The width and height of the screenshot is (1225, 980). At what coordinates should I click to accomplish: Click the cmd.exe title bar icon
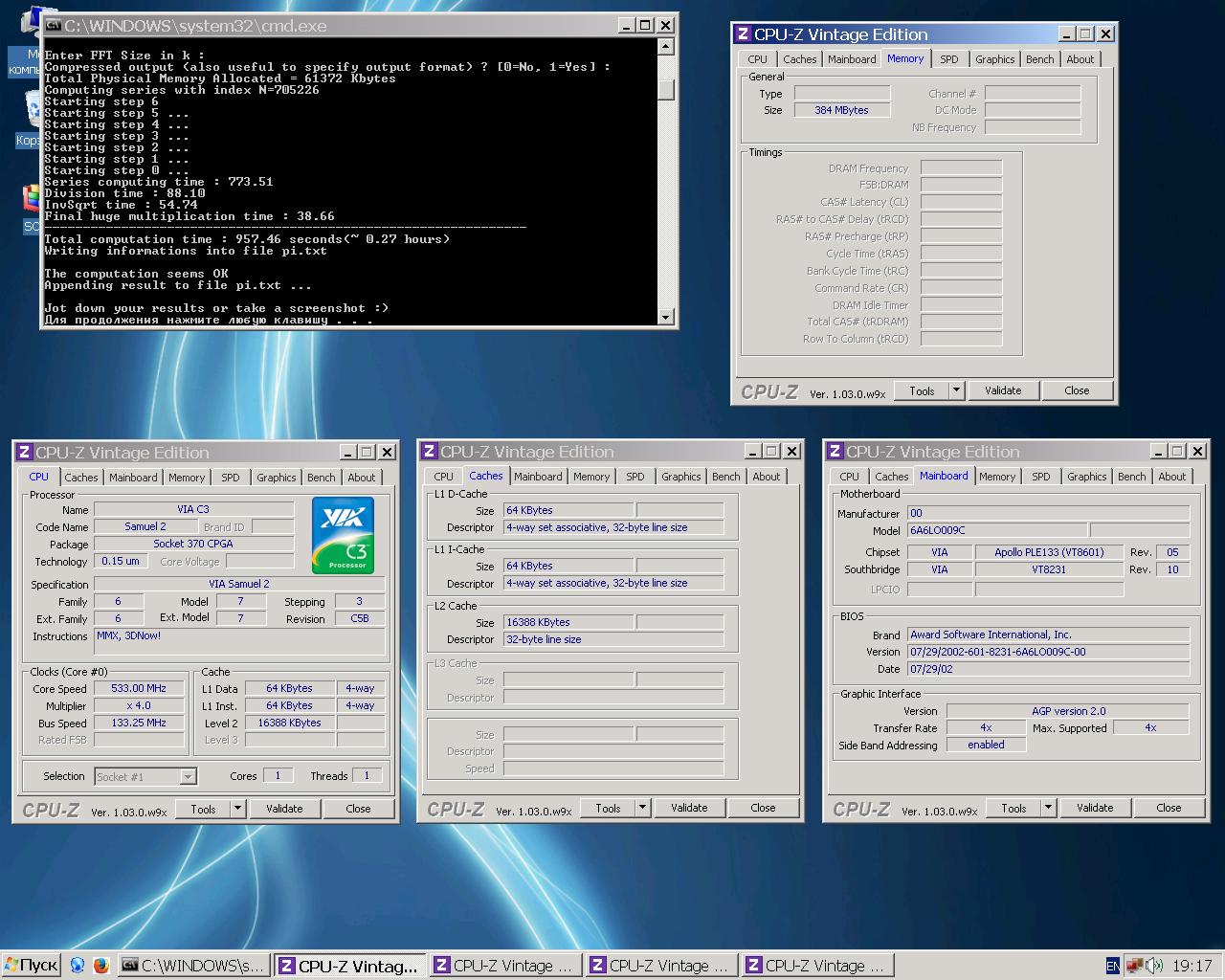coord(55,26)
